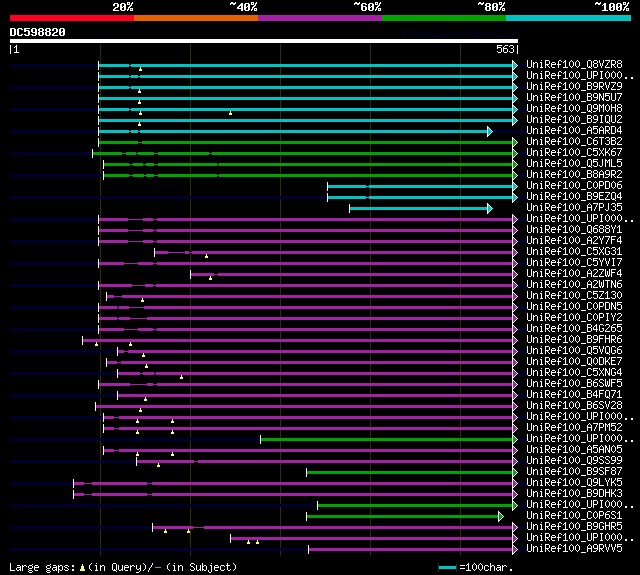The image size is (640, 575).
Task: Open the hit UniRef100_B9N5U7
Action: 574,98
